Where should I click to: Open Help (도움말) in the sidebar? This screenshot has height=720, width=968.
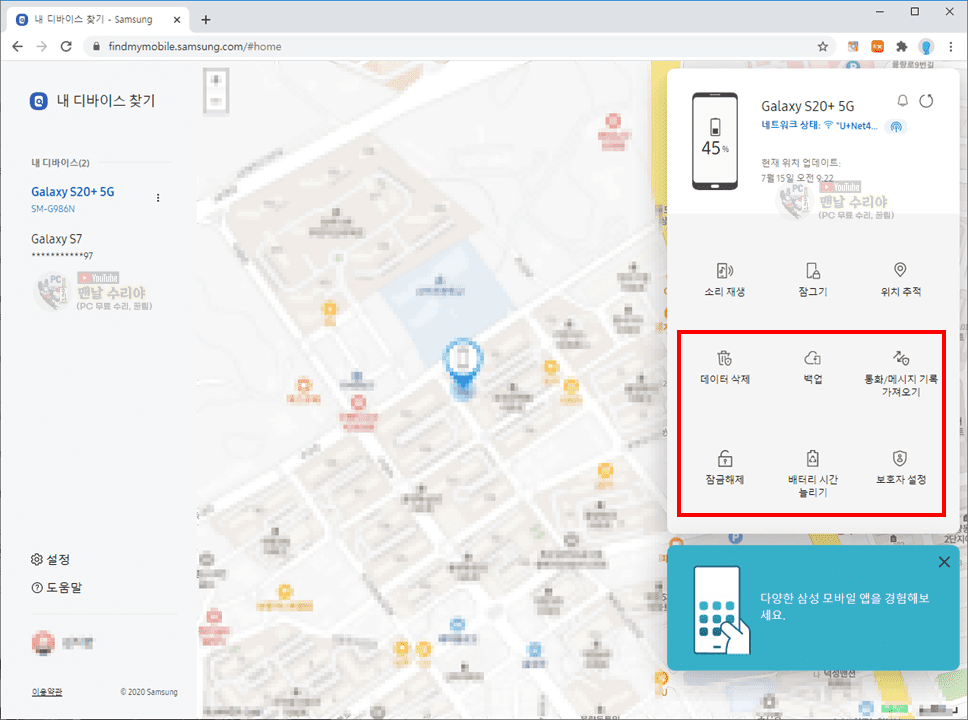56,588
